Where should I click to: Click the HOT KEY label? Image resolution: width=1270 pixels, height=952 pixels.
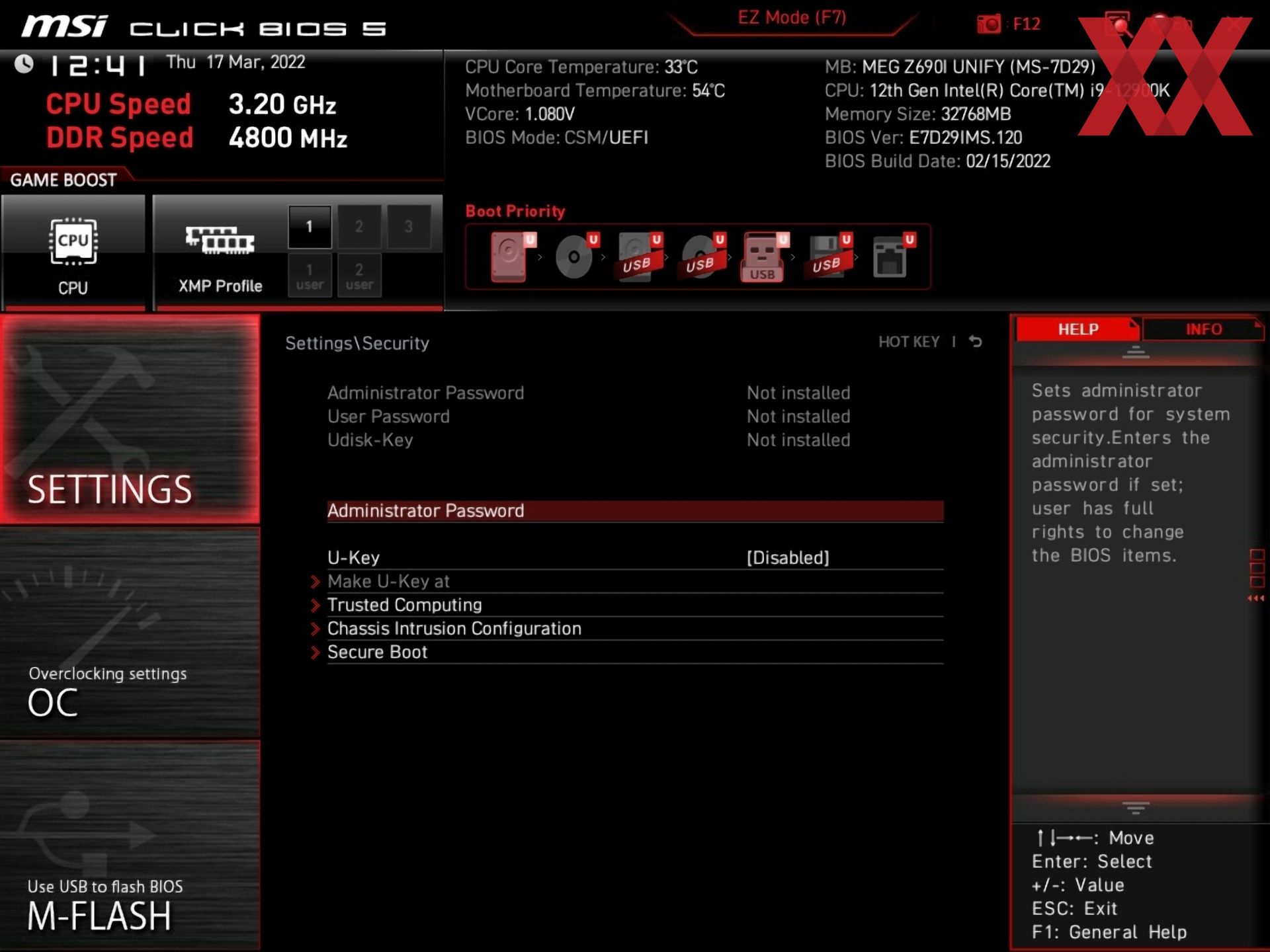[909, 342]
